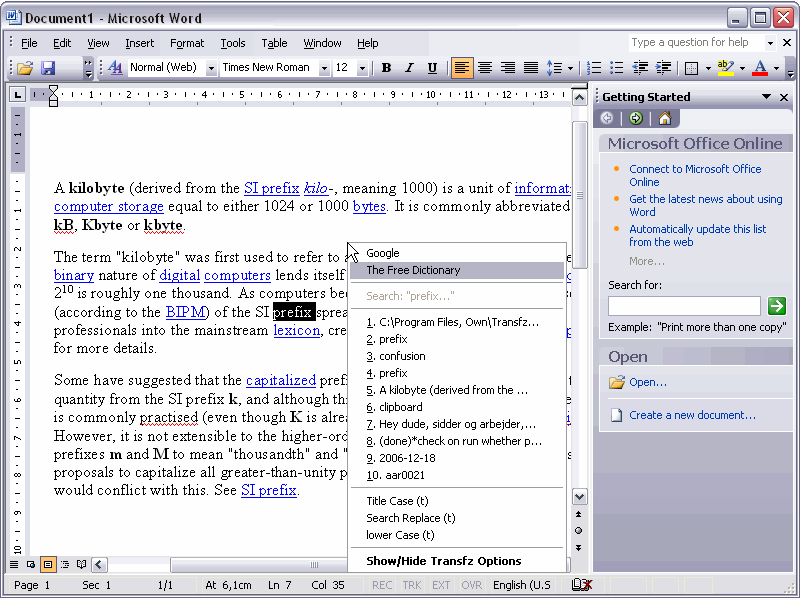Expand the Font Color dropdown arrow

777,68
